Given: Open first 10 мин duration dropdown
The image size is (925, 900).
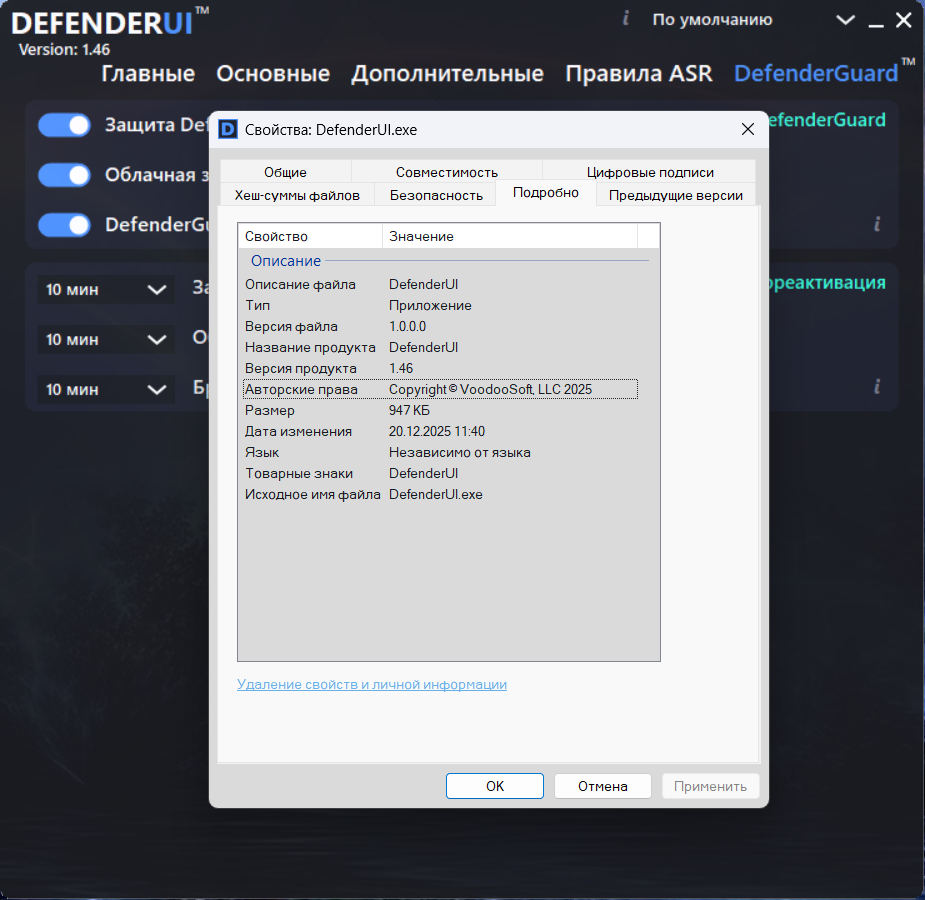Looking at the screenshot, I should 106,290.
